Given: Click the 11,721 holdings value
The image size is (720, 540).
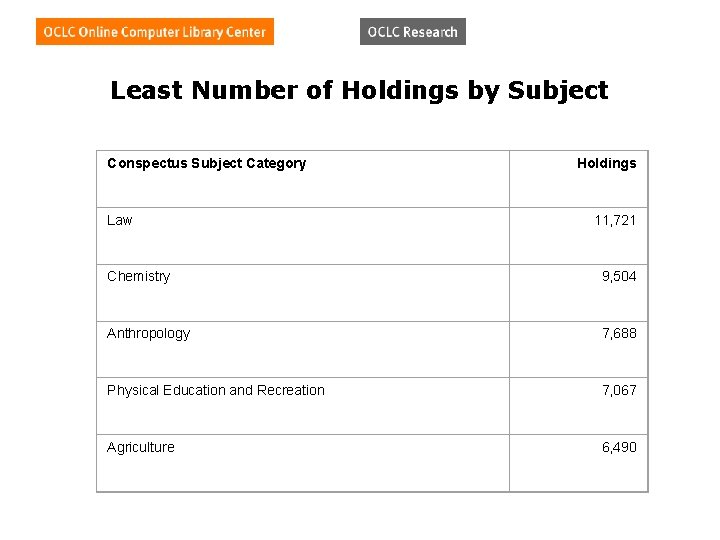Looking at the screenshot, I should [x=615, y=220].
